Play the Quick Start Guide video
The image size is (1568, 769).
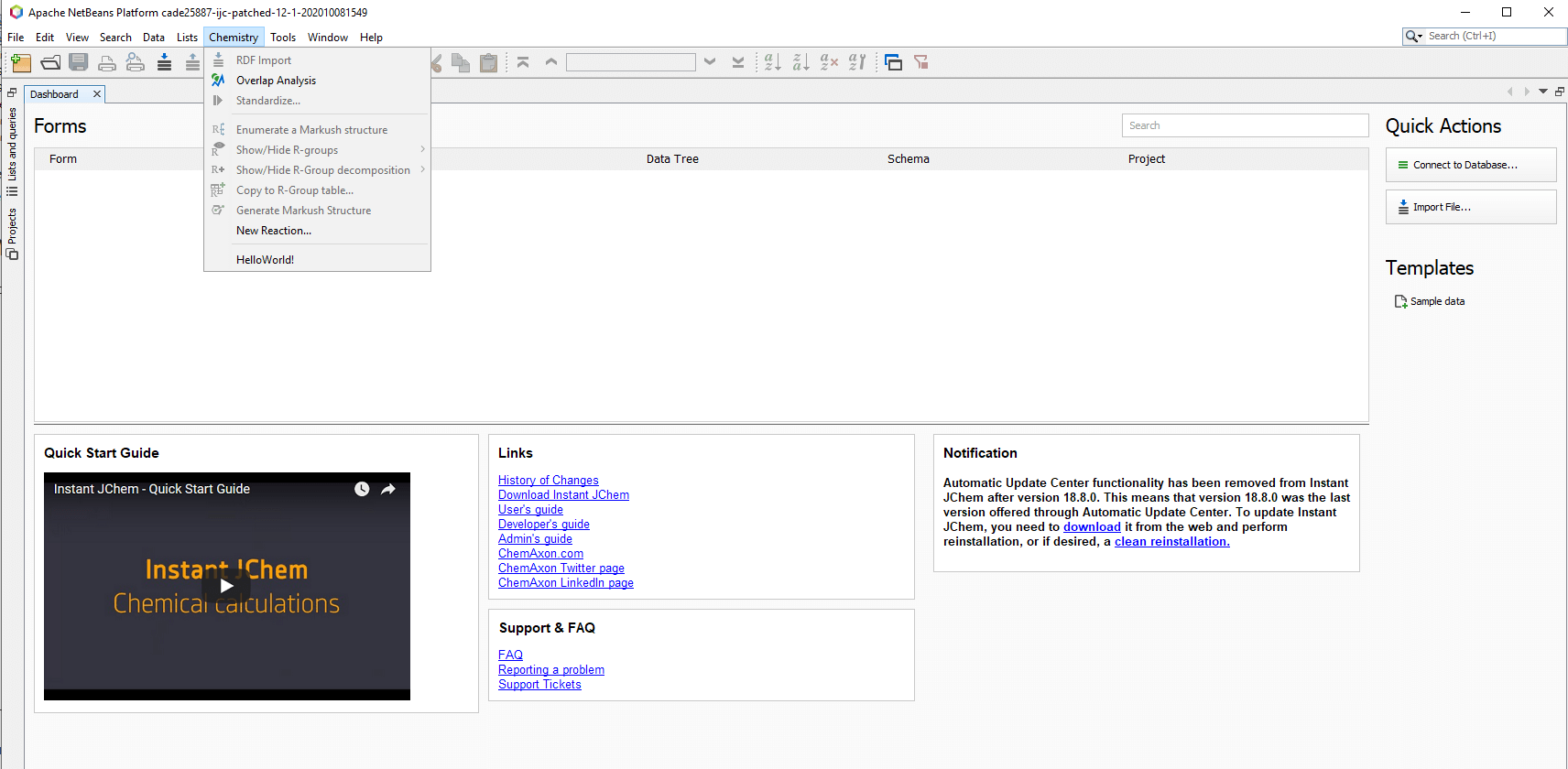click(x=226, y=586)
